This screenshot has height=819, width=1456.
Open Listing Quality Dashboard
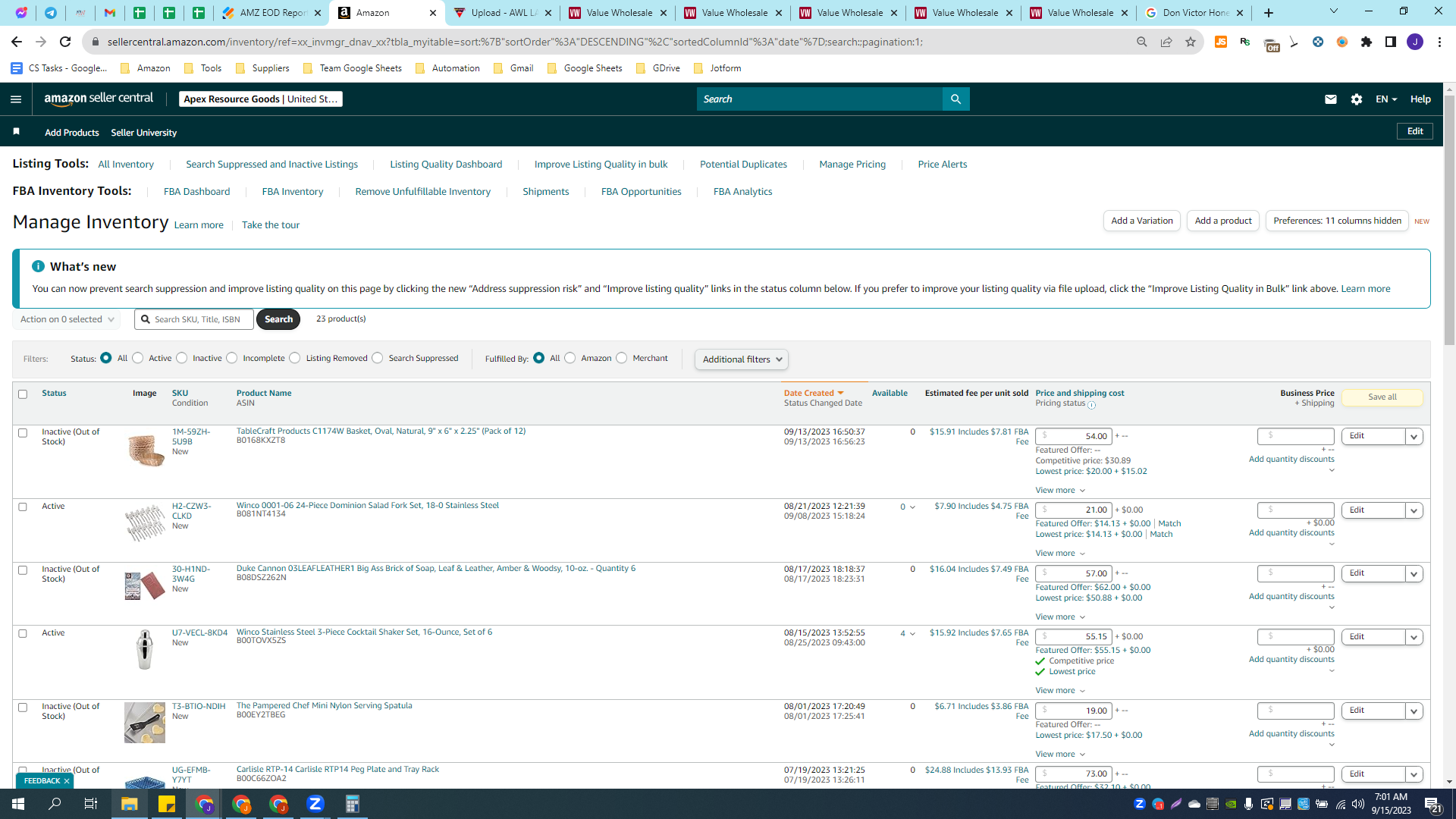(446, 165)
